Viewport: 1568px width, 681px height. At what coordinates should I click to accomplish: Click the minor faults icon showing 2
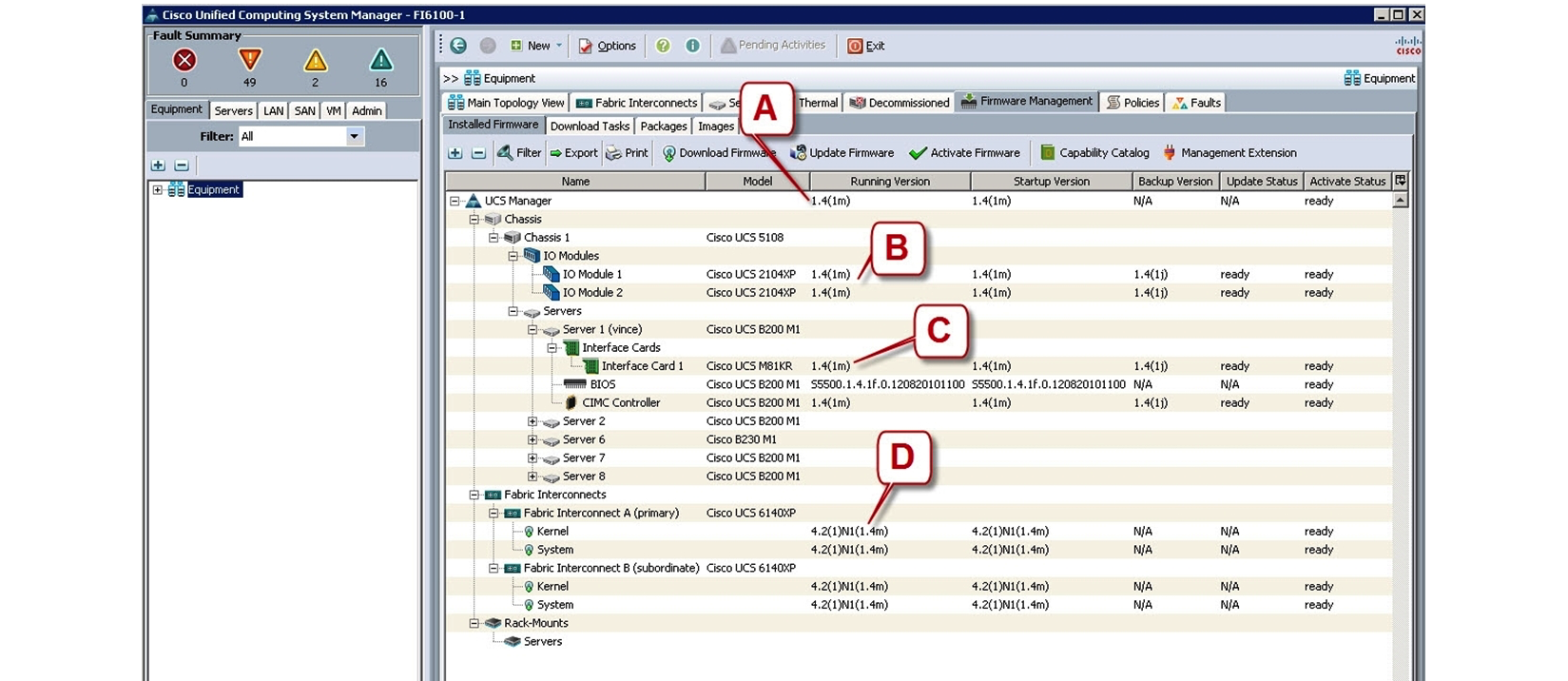[x=315, y=61]
